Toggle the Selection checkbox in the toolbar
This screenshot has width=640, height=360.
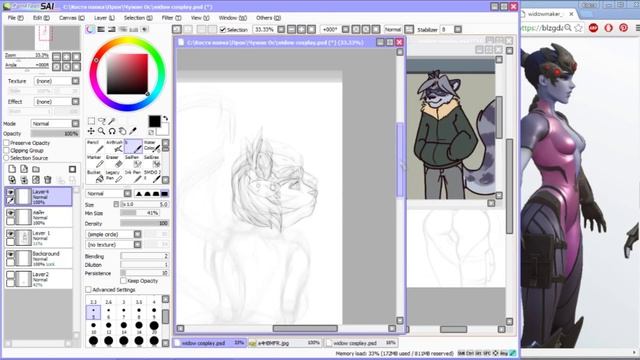point(222,29)
